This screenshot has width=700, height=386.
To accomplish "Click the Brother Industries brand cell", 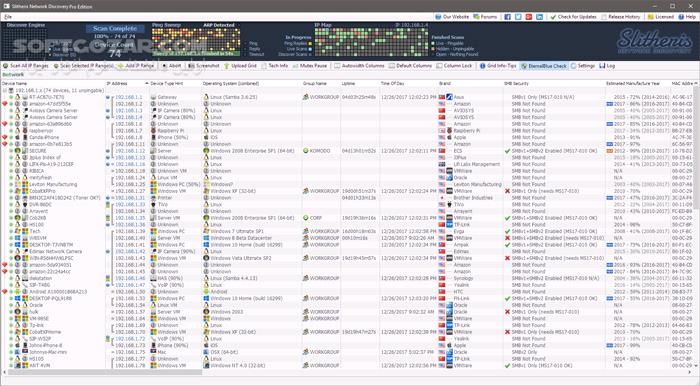I will tap(473, 198).
